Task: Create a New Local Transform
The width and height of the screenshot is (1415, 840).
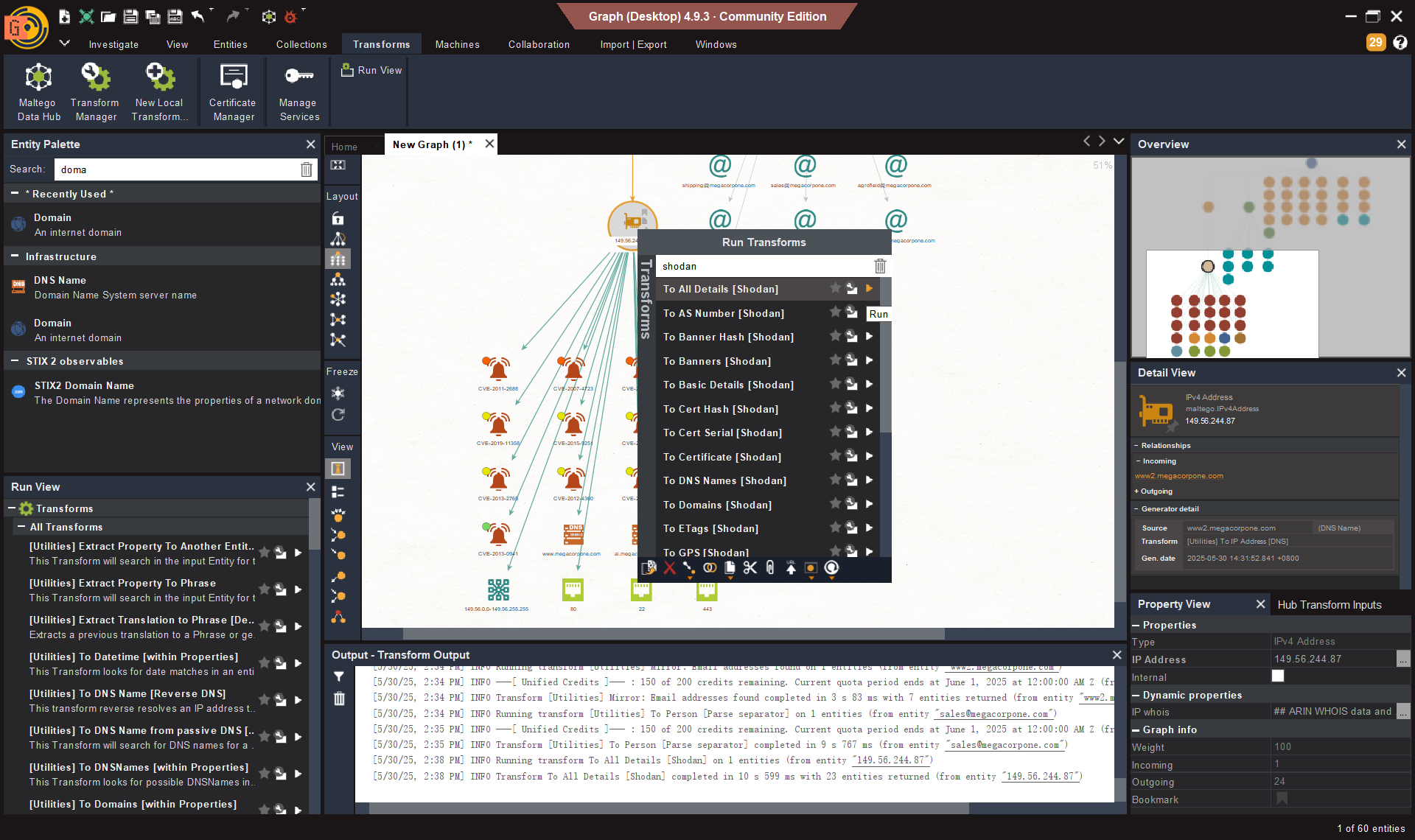Action: click(159, 92)
